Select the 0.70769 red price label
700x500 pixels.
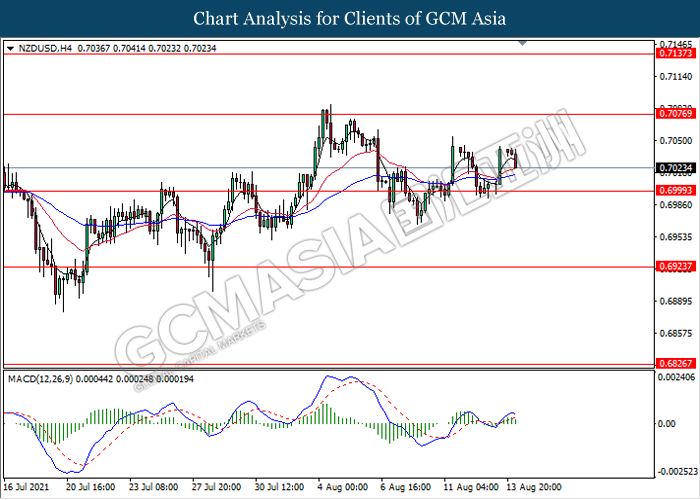[x=676, y=114]
